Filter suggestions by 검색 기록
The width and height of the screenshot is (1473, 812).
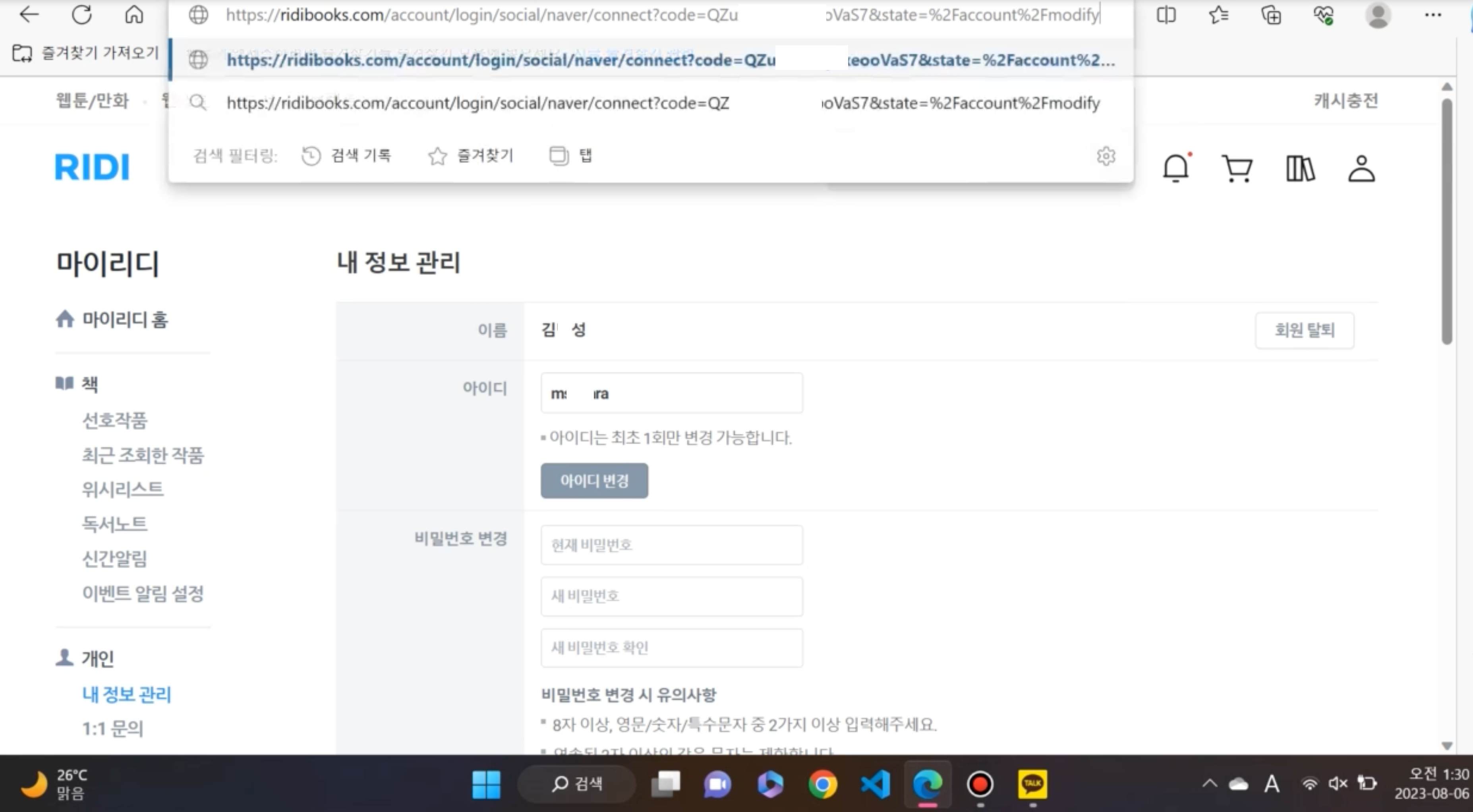tap(346, 155)
